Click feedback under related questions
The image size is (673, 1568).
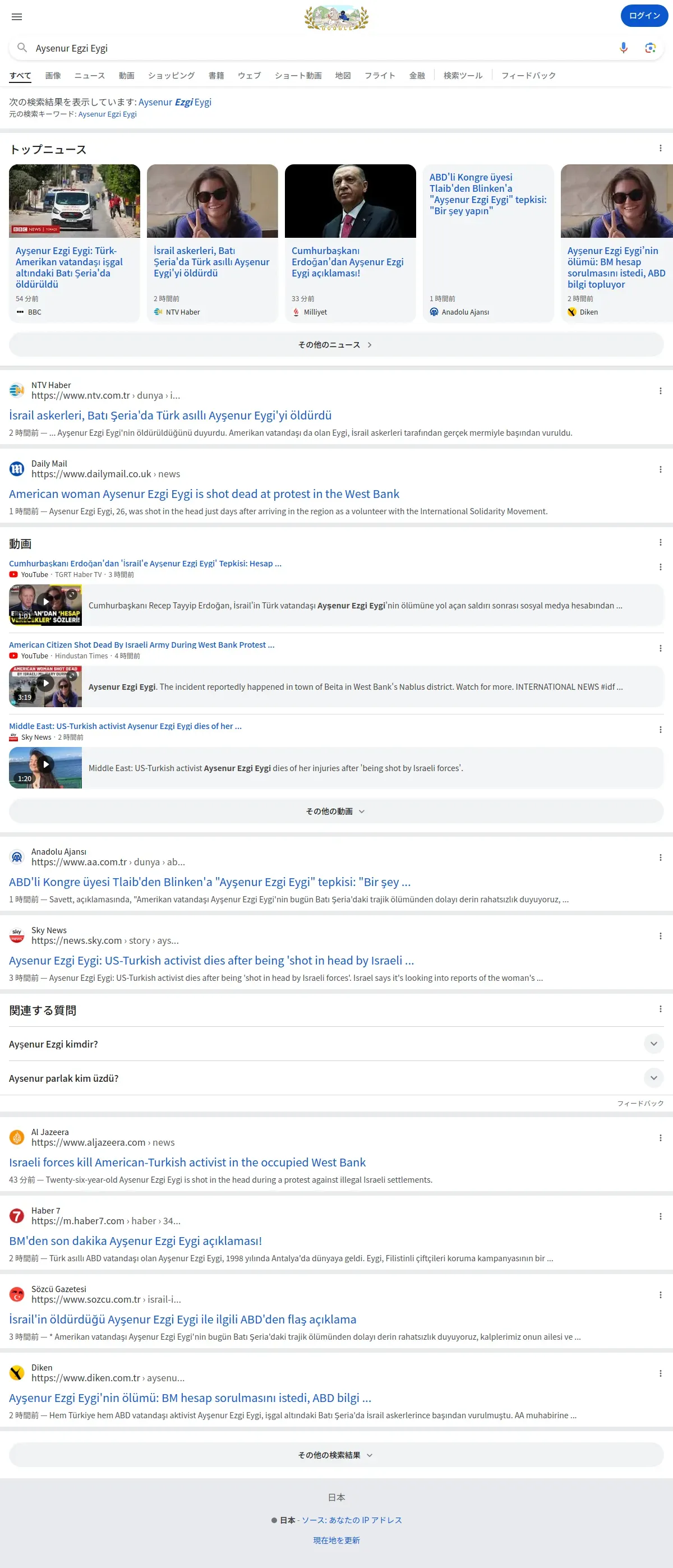pyautogui.click(x=640, y=1103)
